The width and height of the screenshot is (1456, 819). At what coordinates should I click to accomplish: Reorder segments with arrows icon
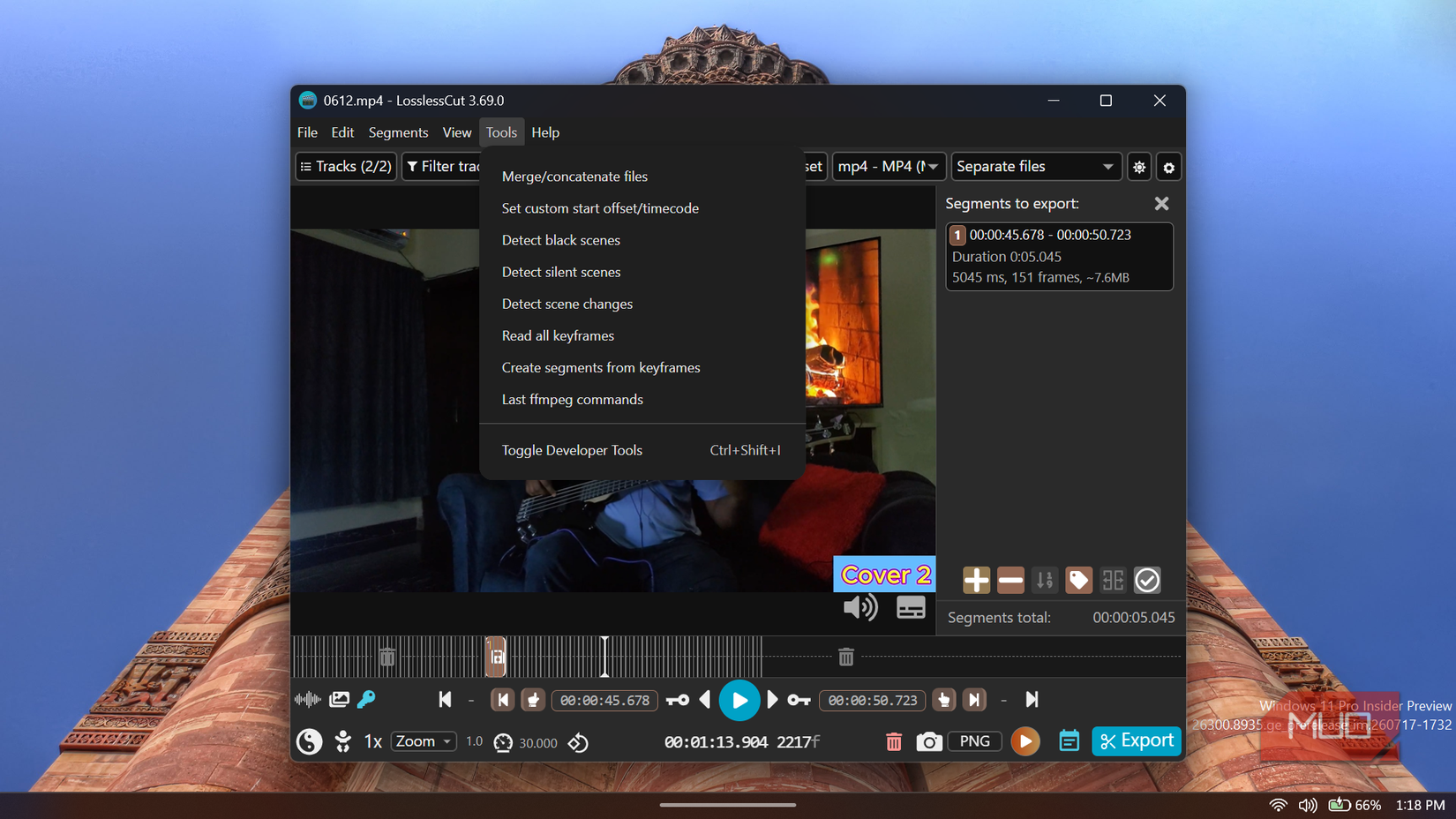click(x=1045, y=580)
